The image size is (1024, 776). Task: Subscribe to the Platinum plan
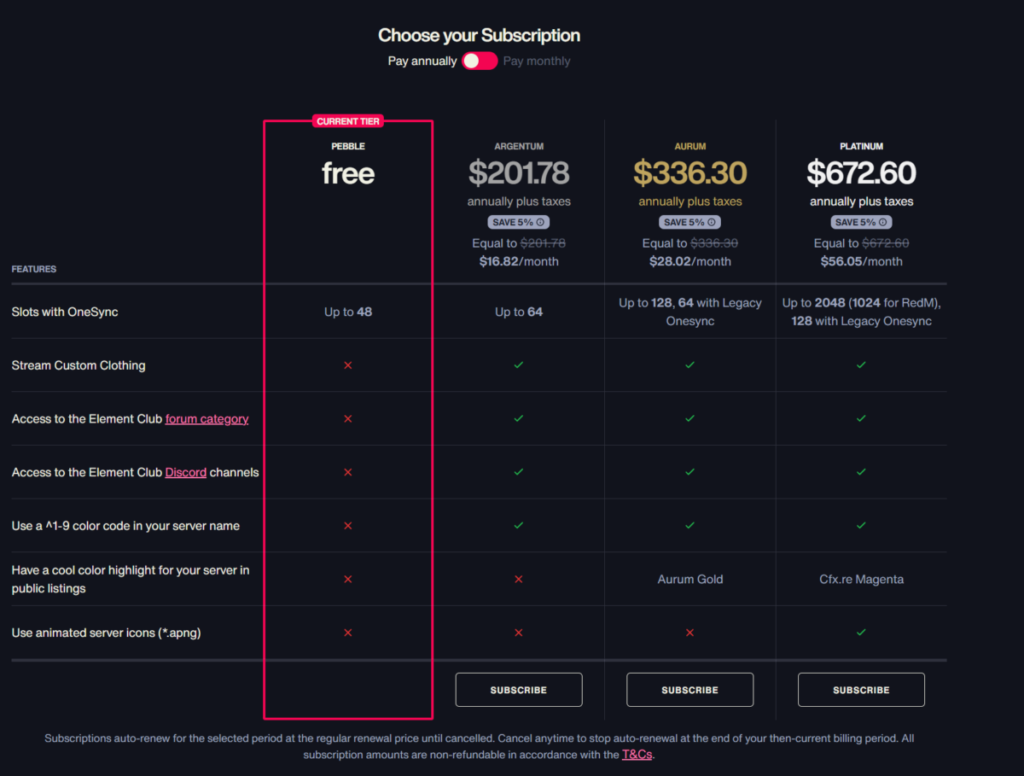[x=861, y=690]
